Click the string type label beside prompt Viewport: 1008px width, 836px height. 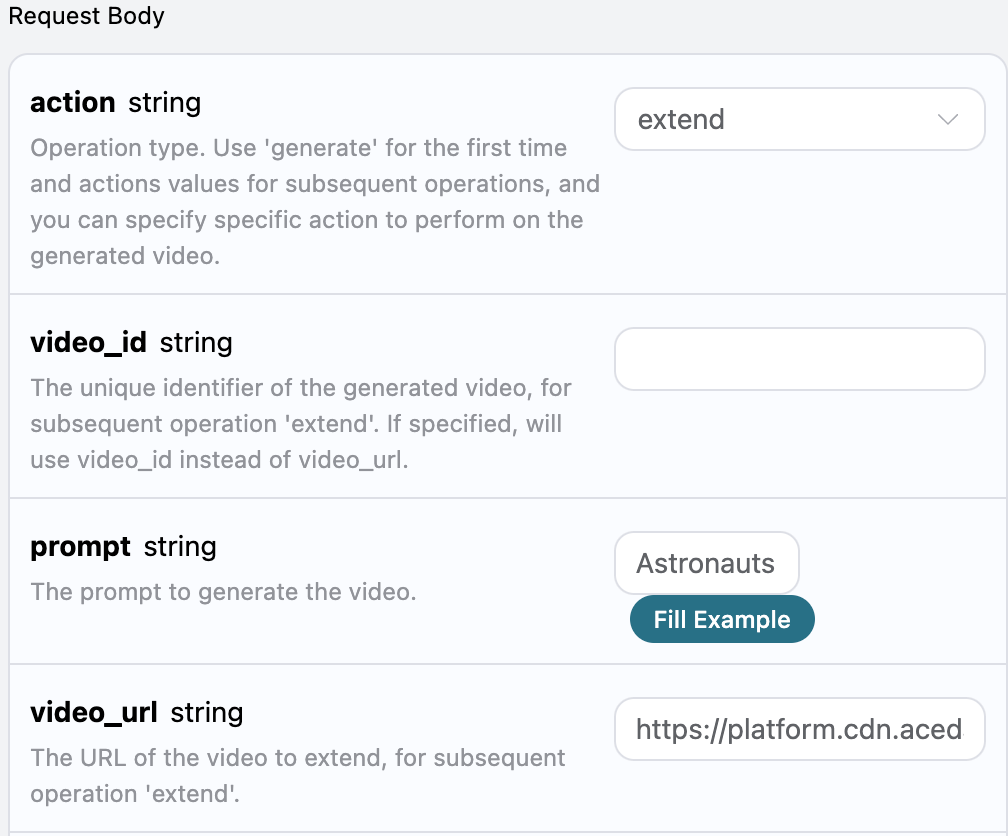[x=180, y=547]
